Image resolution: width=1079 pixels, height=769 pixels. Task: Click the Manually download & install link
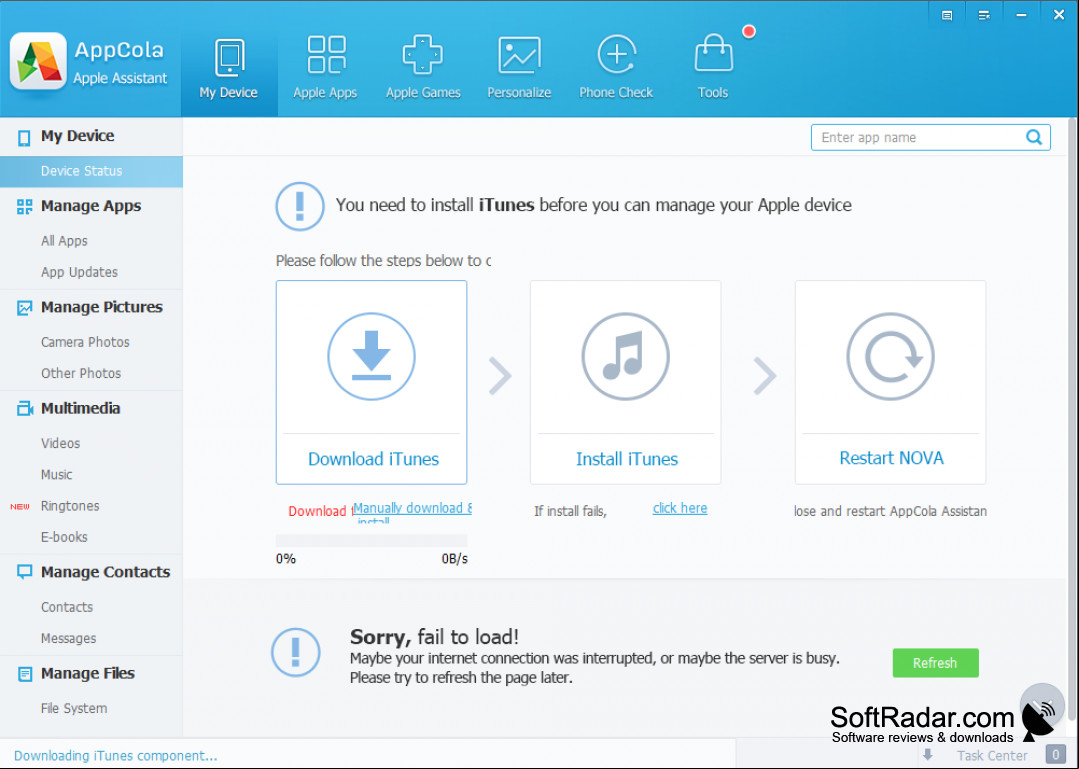click(412, 511)
